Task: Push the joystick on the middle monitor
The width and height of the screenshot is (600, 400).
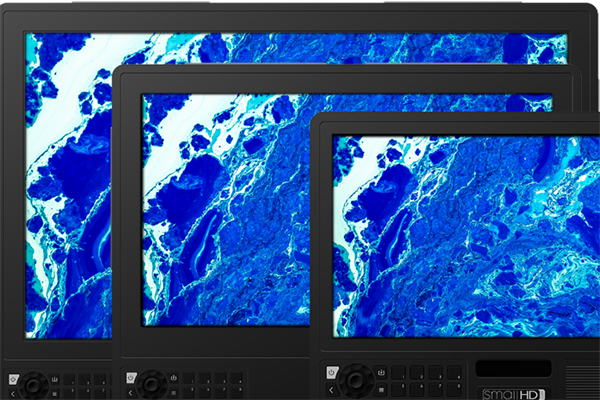Action: coord(151,384)
